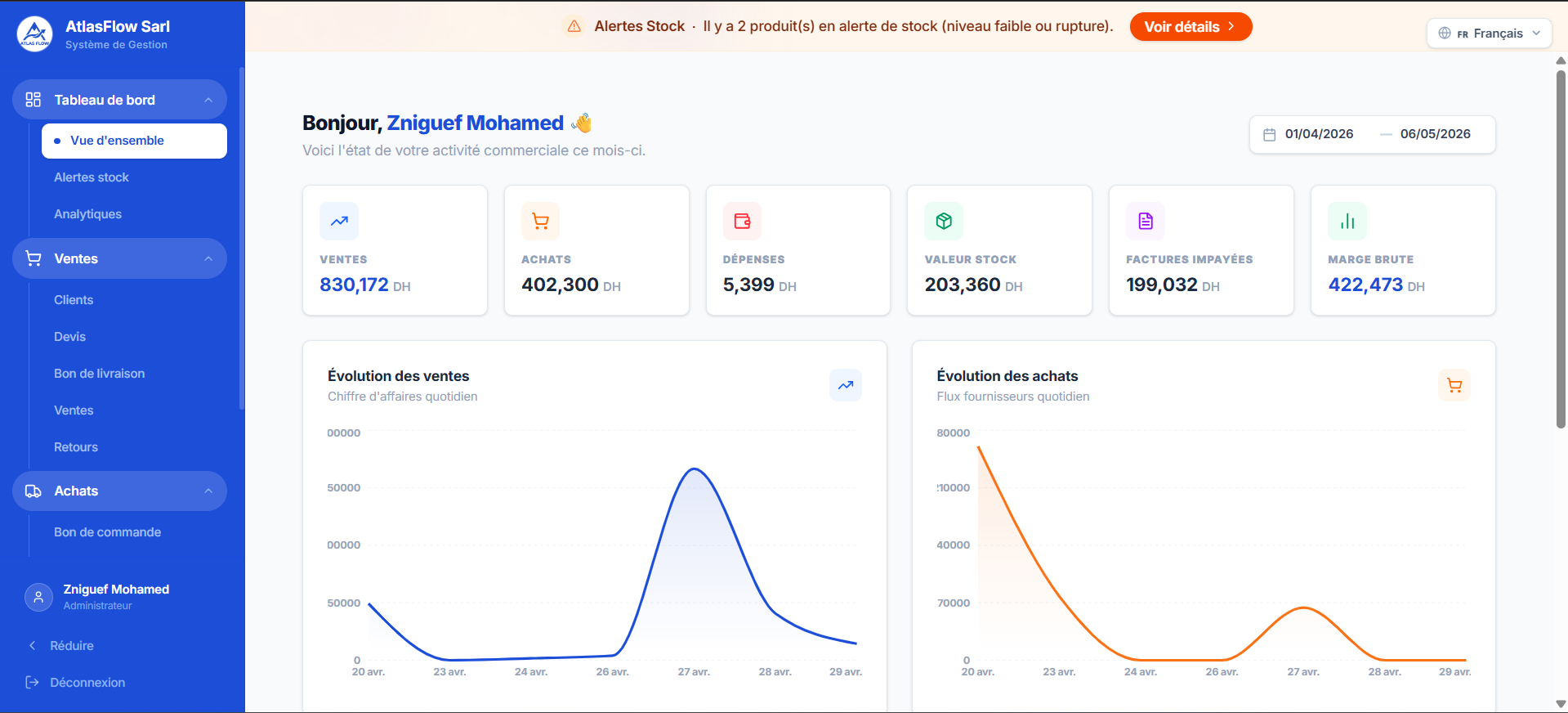
Task: Open Devis page
Action: 69,337
